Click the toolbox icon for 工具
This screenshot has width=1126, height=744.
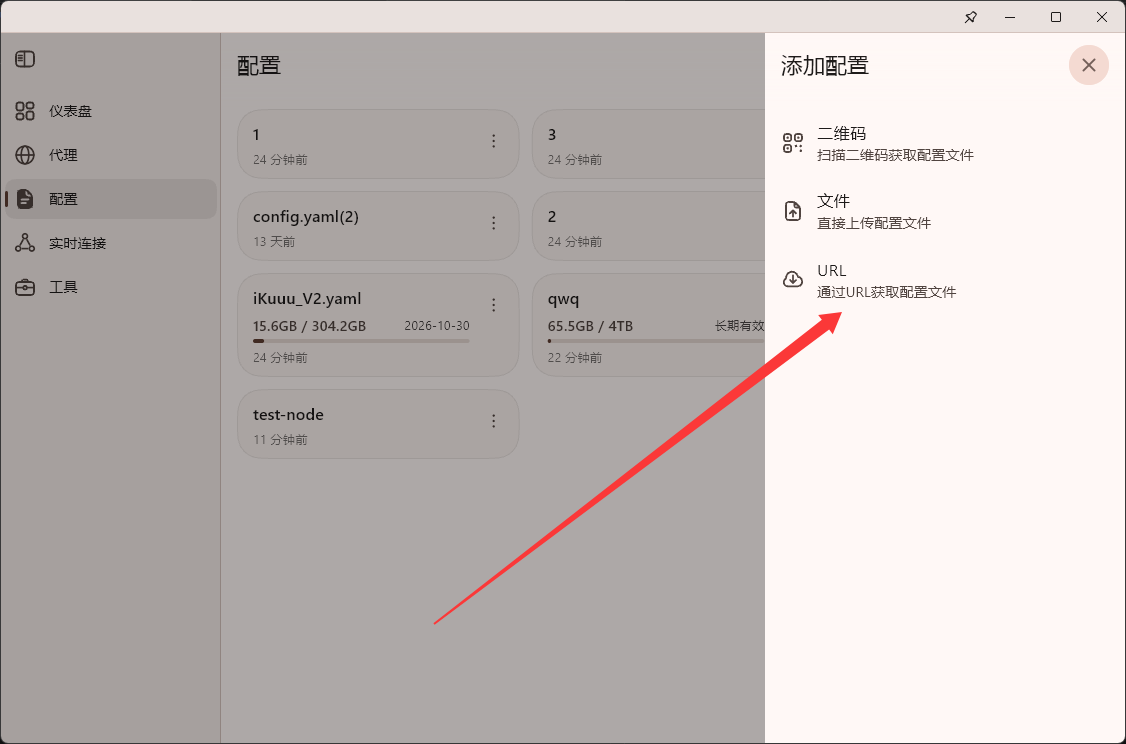point(25,287)
